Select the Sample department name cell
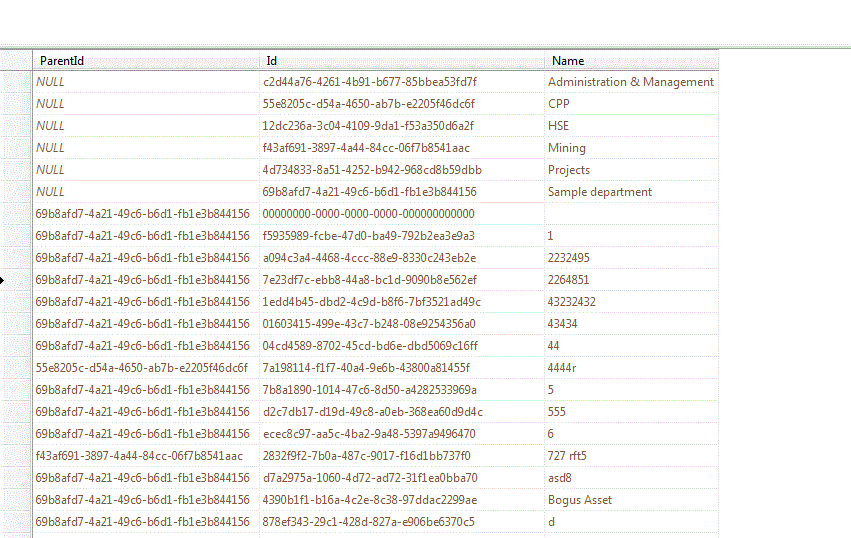 coord(630,192)
